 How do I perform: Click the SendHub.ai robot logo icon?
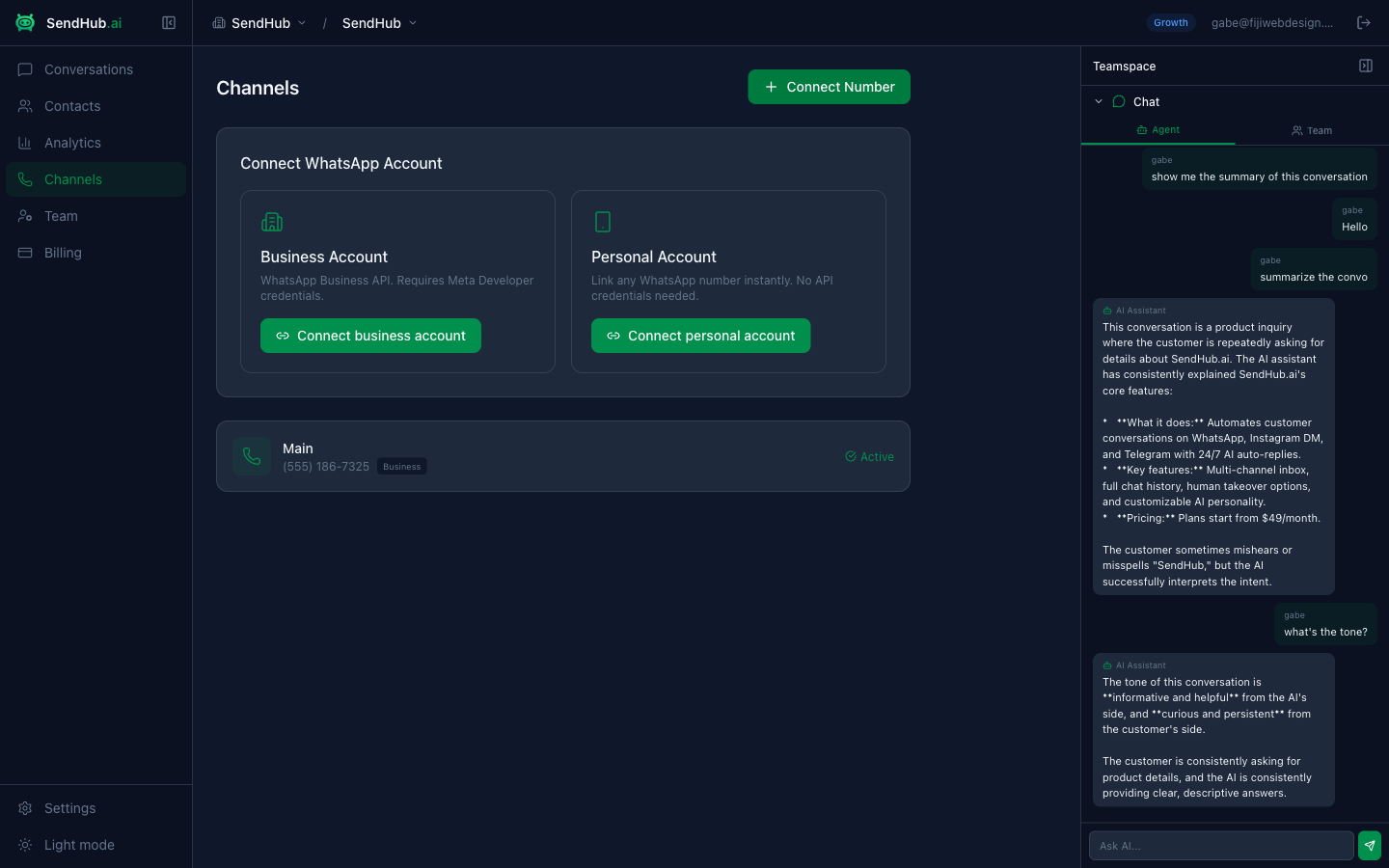tap(25, 23)
